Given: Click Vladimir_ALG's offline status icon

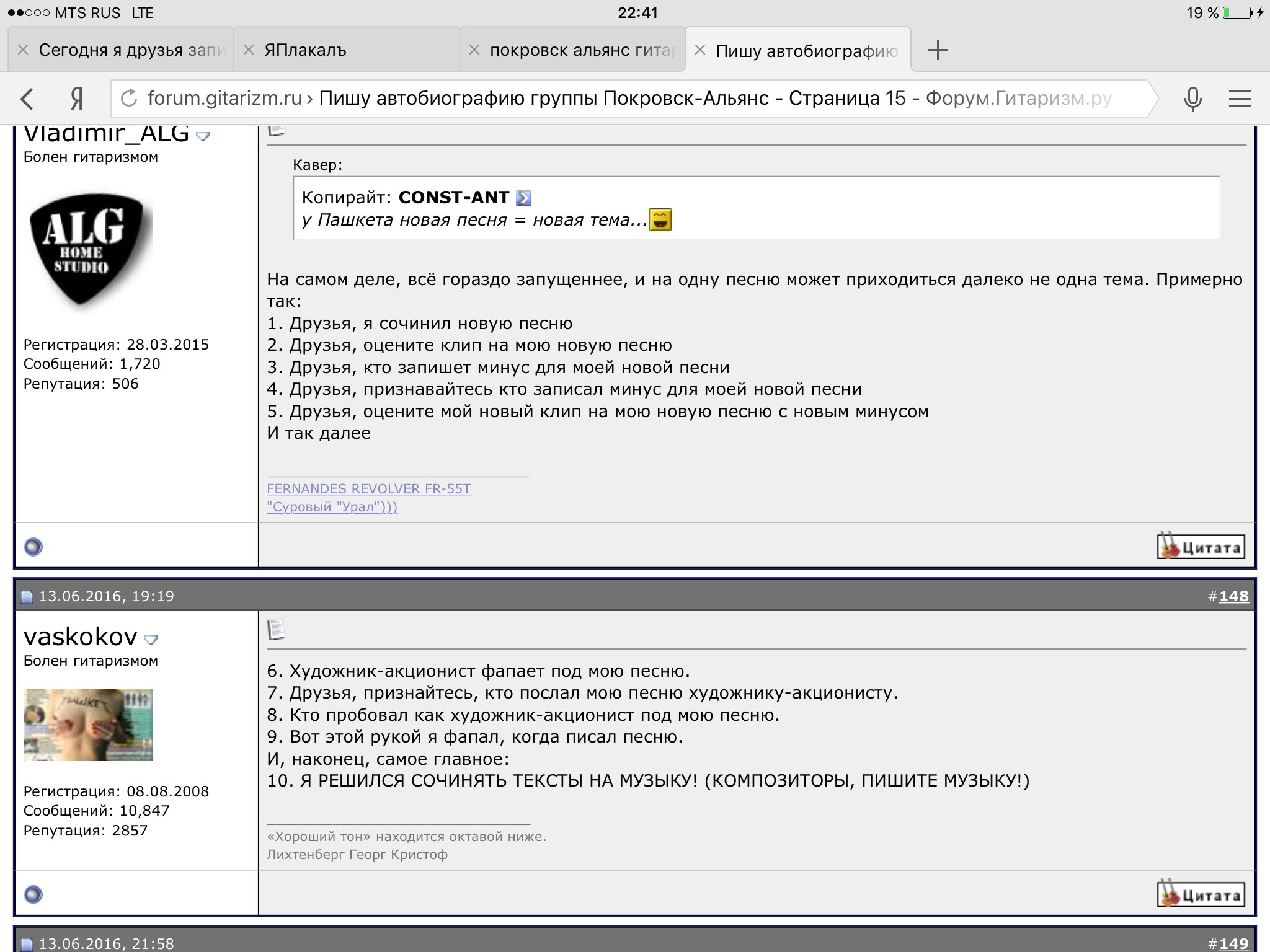Looking at the screenshot, I should click(x=33, y=547).
